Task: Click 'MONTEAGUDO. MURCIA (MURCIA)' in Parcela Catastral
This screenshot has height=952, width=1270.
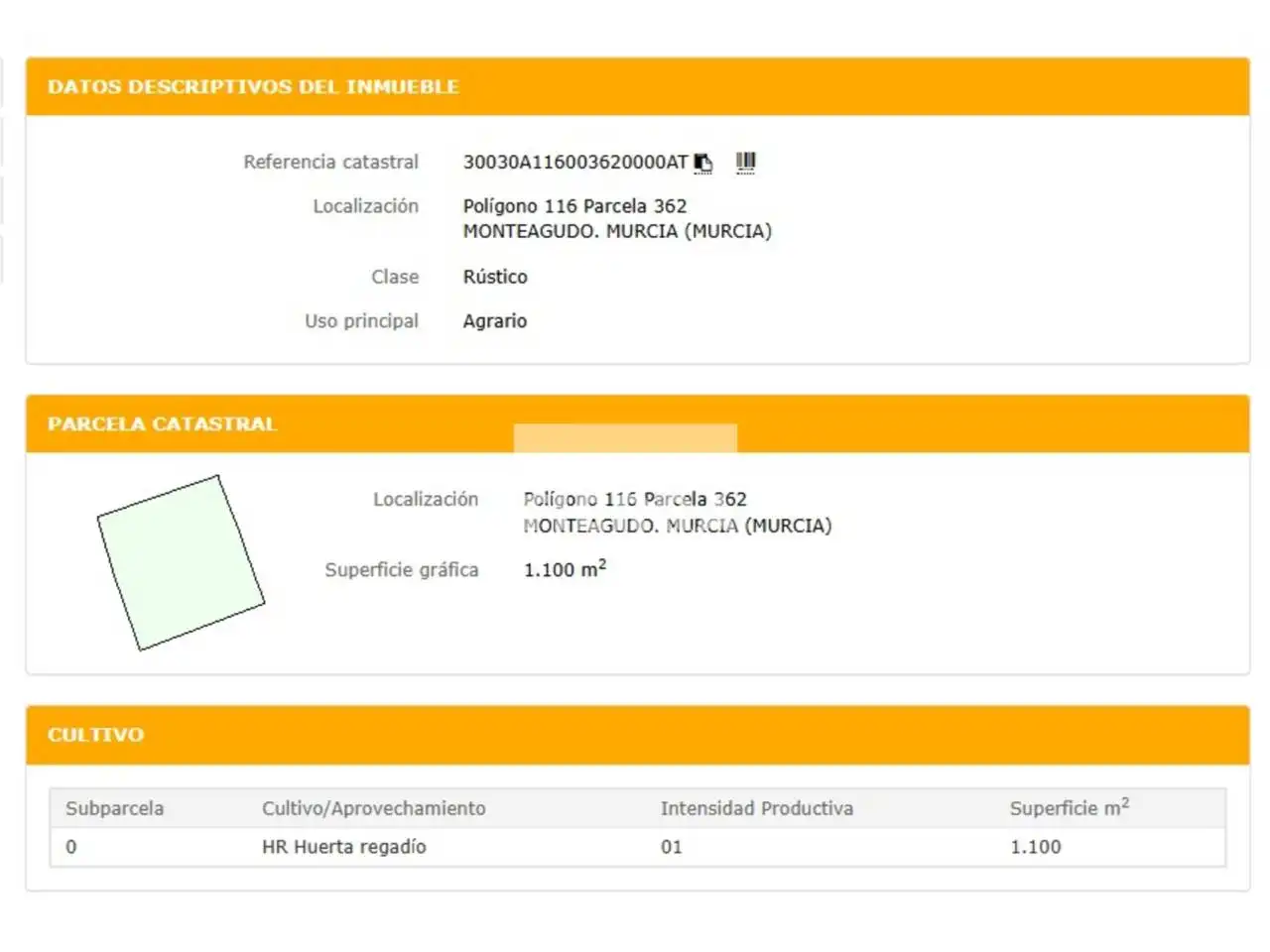Action: point(678,526)
